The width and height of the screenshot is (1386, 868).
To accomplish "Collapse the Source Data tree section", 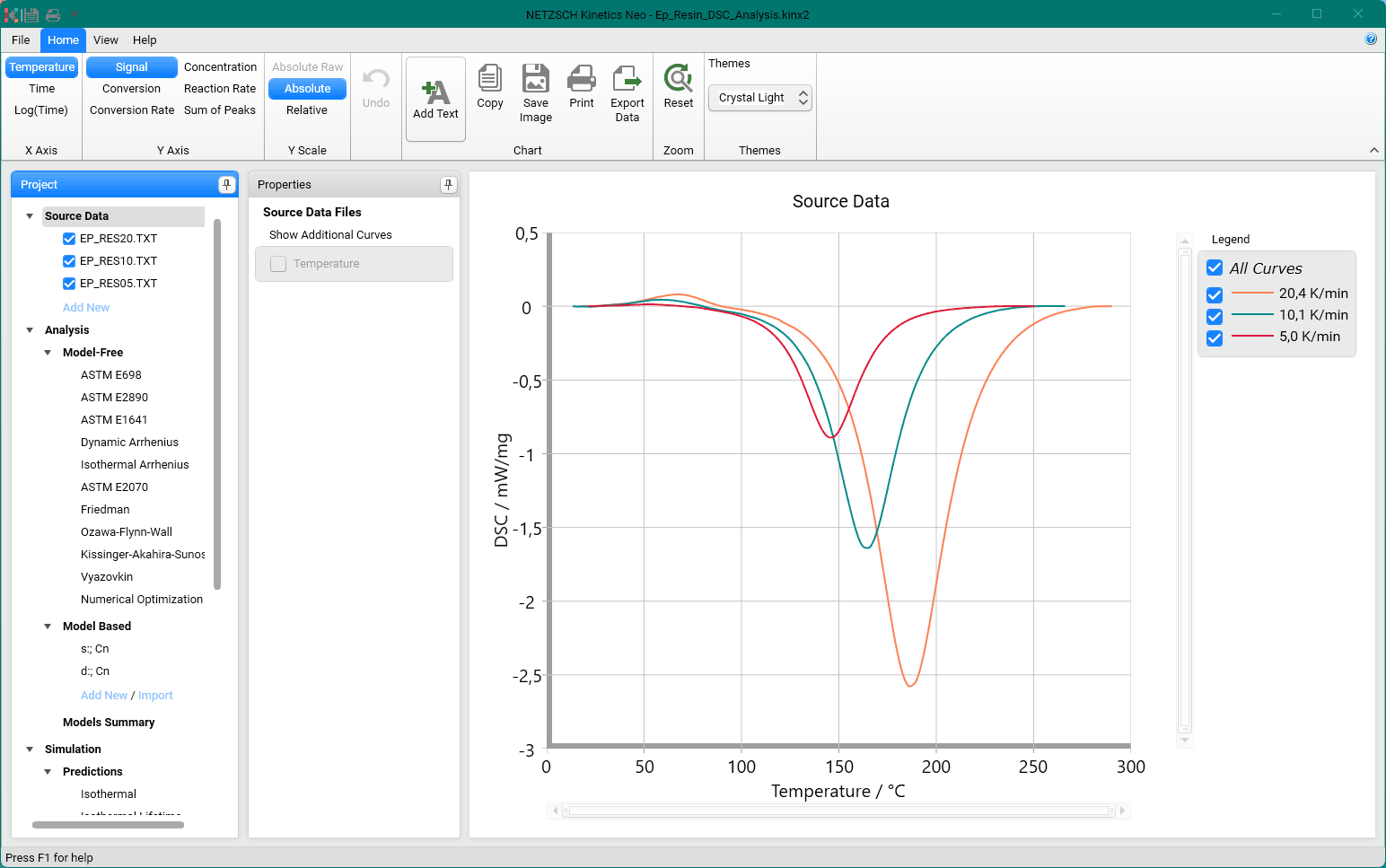I will click(x=30, y=216).
